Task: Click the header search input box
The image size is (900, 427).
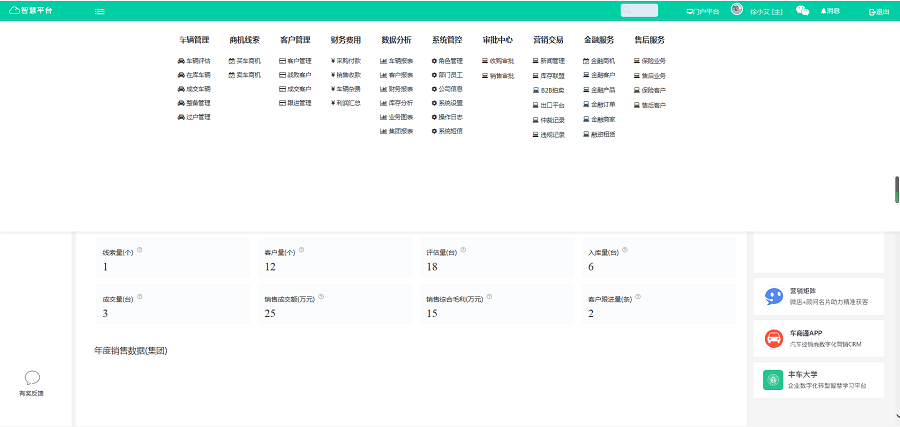Action: pos(639,11)
